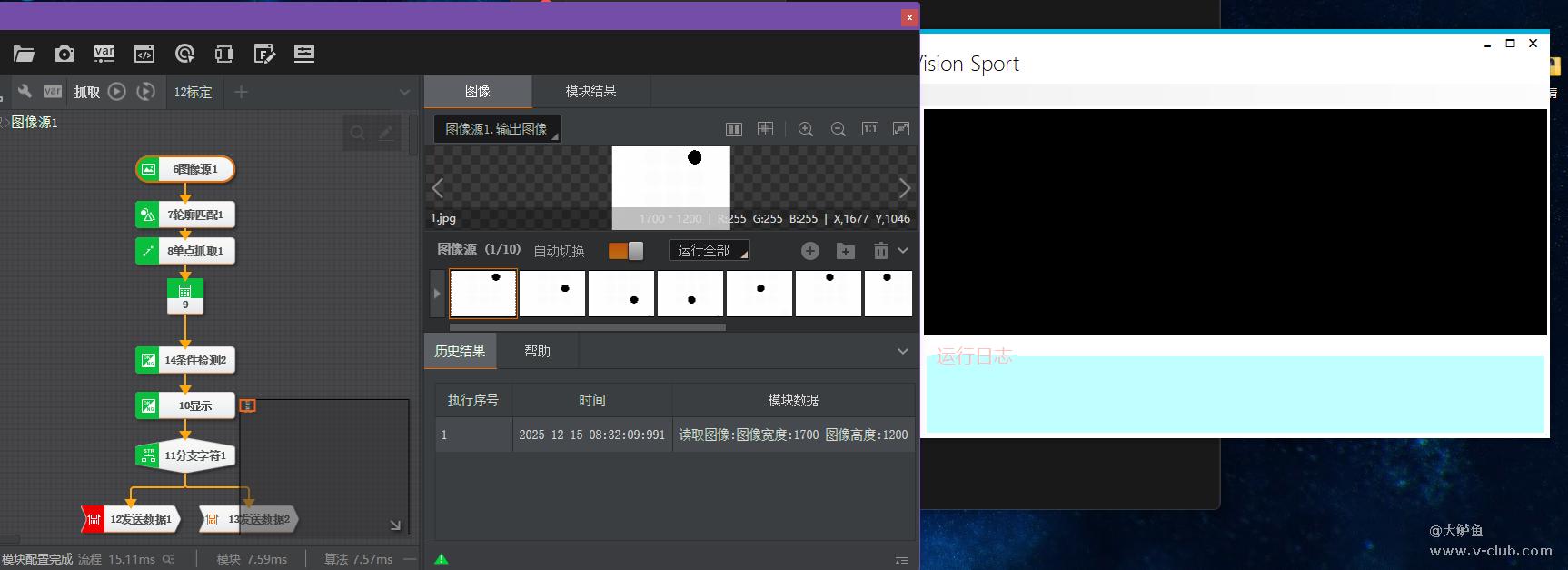Collapse the 历史结果 panel with chevron
1568x570 pixels.
pyautogui.click(x=902, y=351)
